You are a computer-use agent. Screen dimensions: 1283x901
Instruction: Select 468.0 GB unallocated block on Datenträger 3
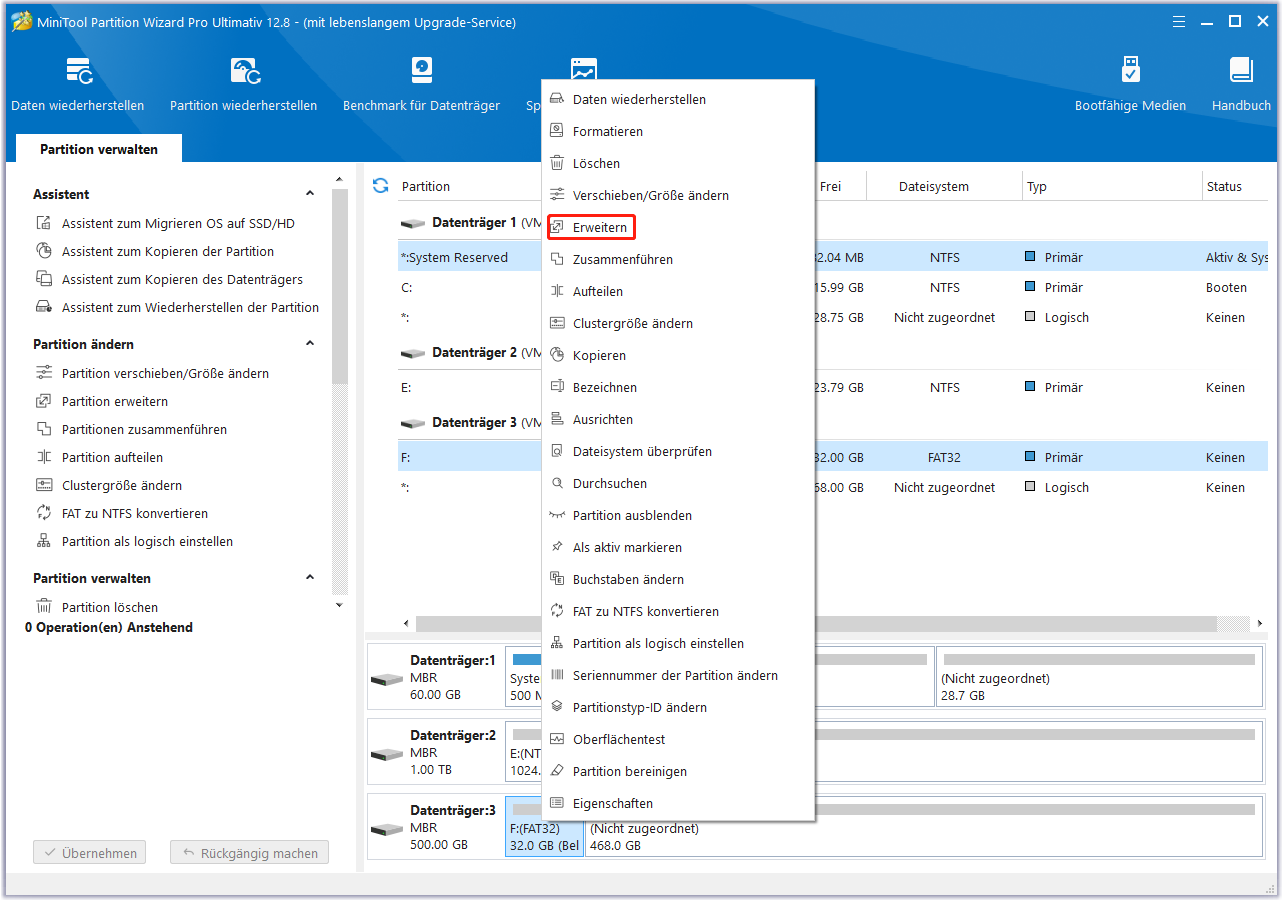[x=923, y=827]
